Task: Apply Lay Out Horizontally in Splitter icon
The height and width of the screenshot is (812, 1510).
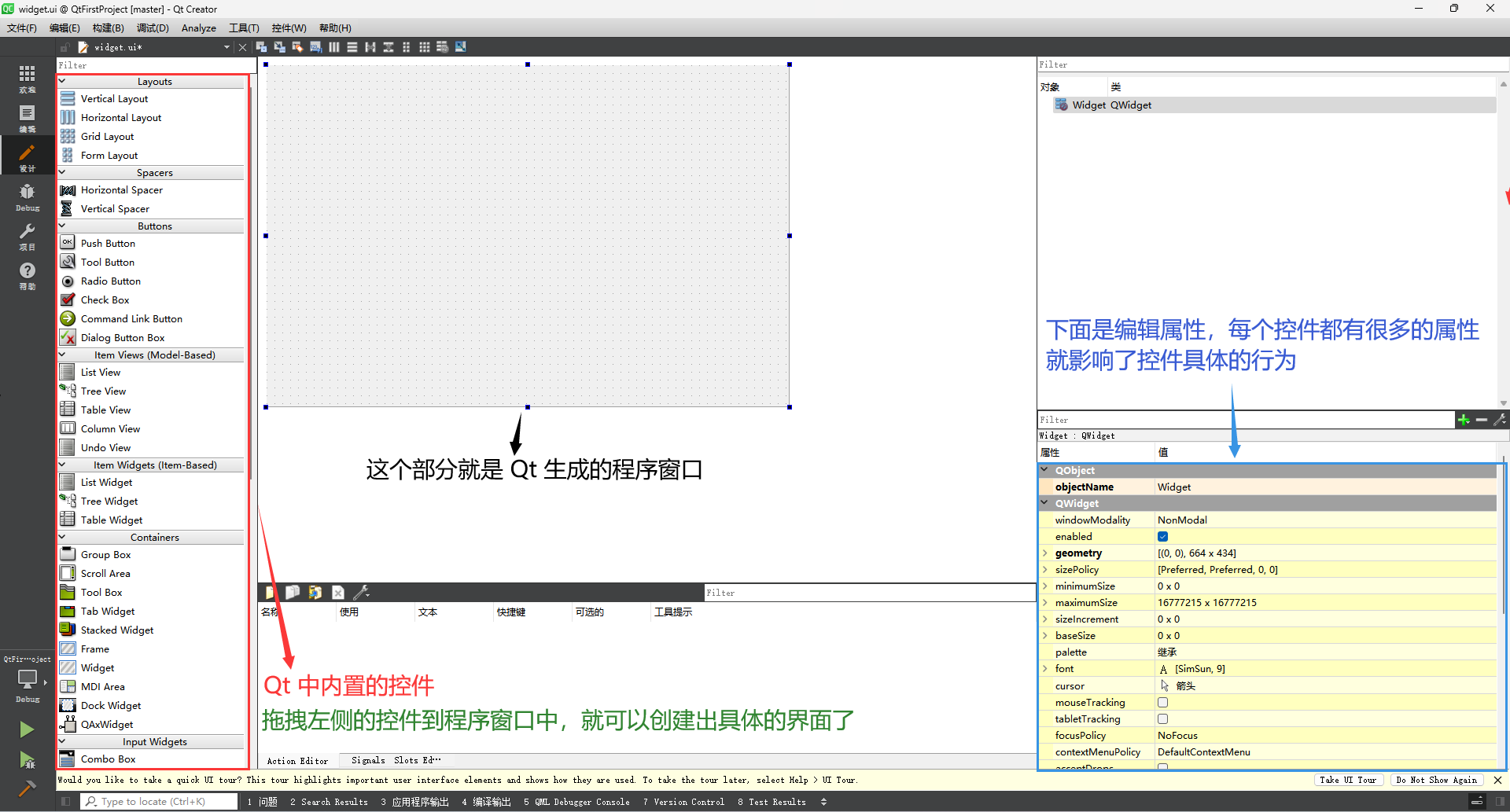Action: [370, 47]
